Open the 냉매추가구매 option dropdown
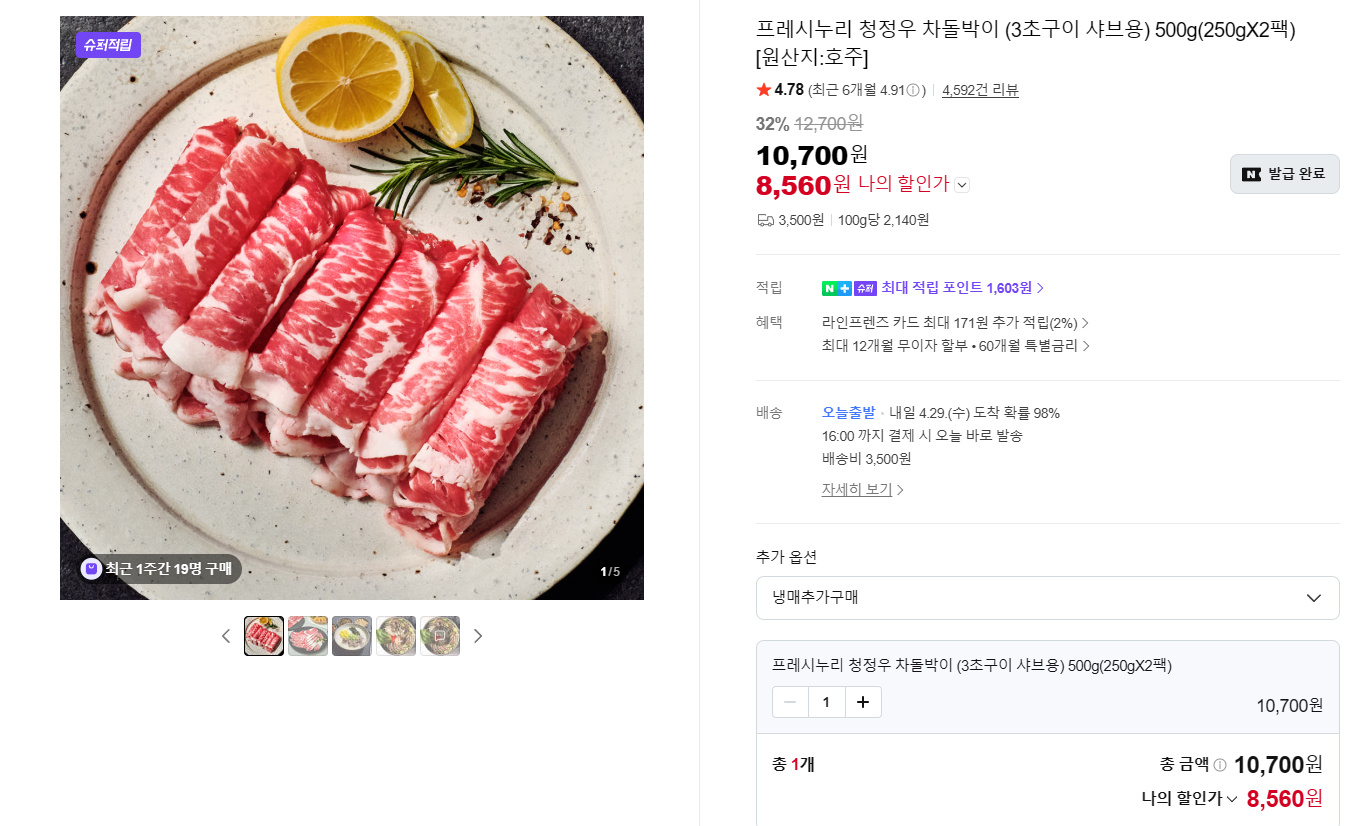The height and width of the screenshot is (826, 1361). tap(1047, 598)
